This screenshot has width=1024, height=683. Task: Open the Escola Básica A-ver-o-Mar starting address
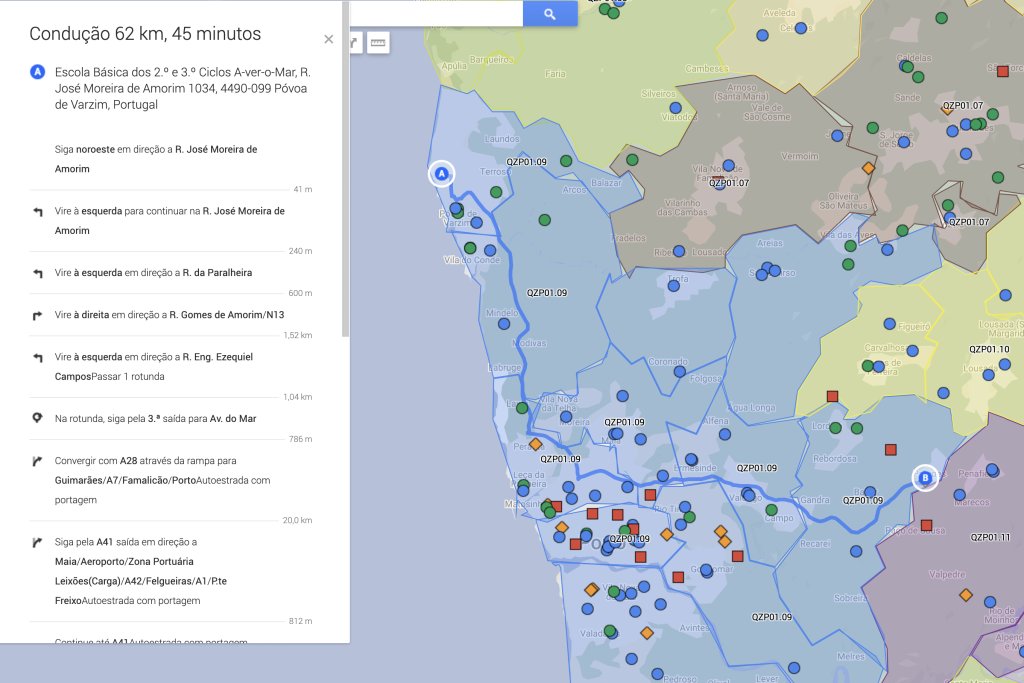[181, 88]
